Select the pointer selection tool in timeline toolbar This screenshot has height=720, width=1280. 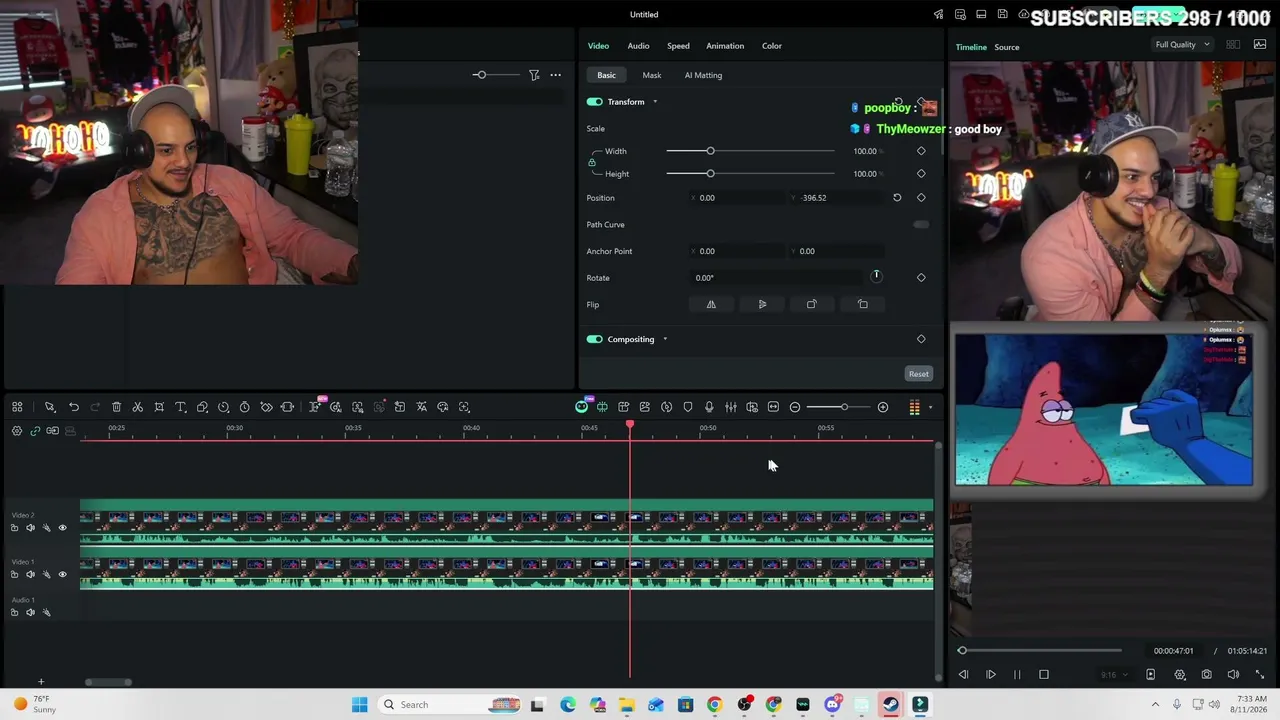pyautogui.click(x=50, y=407)
